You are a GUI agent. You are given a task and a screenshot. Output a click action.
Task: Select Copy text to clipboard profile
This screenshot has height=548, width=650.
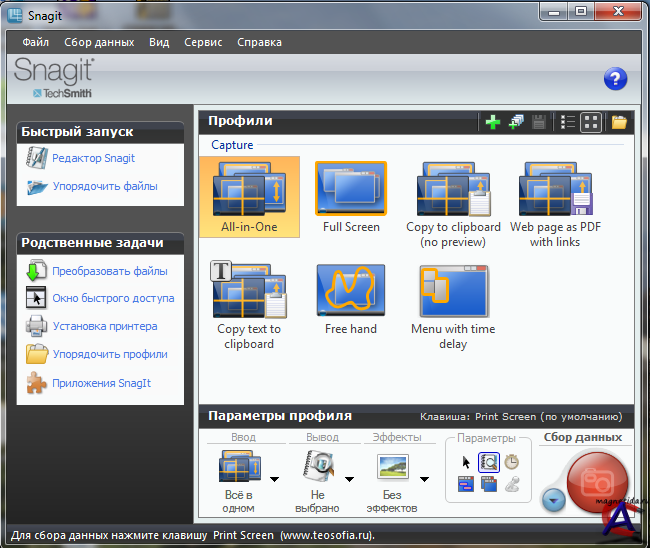pyautogui.click(x=249, y=306)
